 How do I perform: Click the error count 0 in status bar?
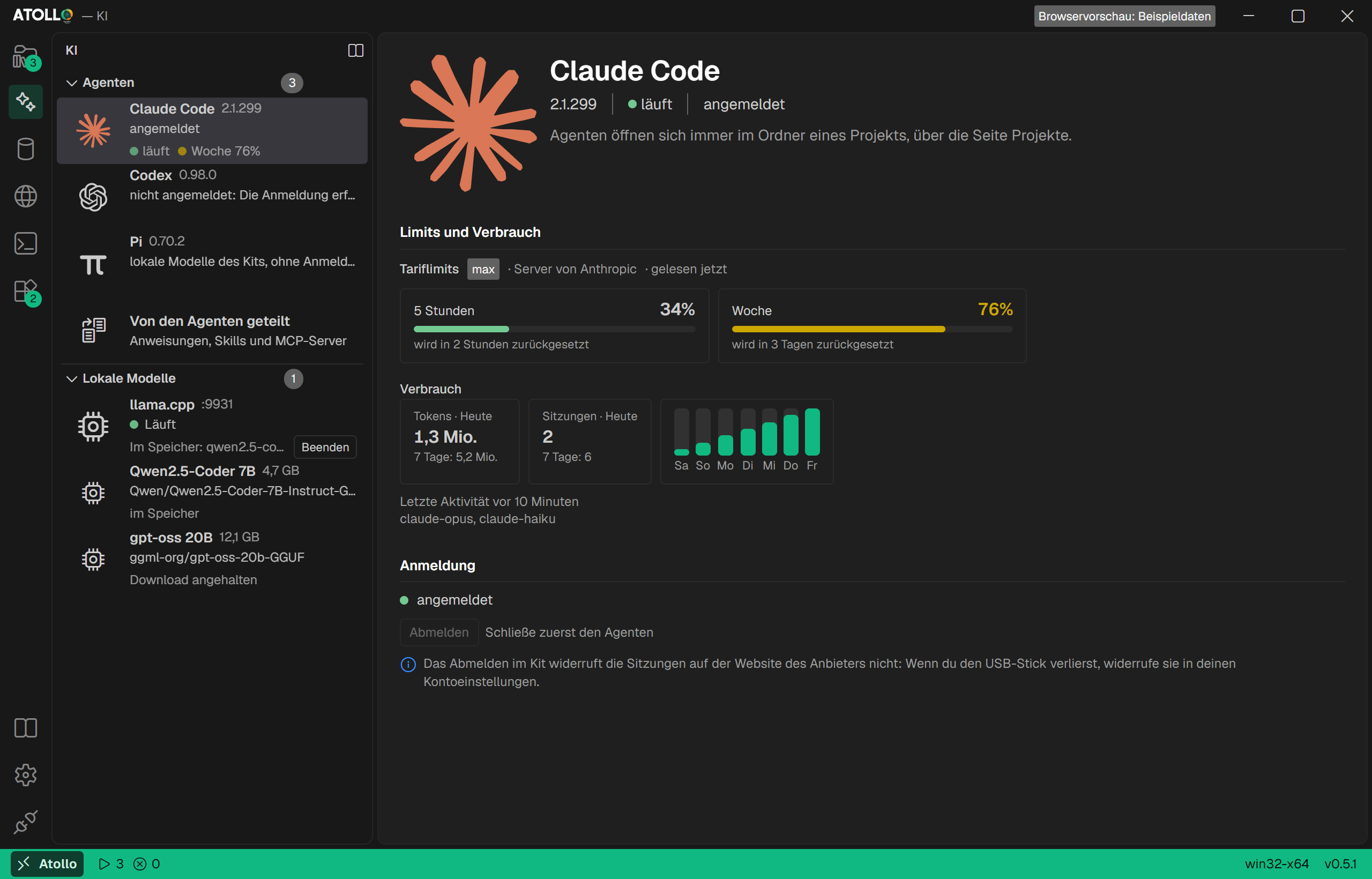coord(147,863)
